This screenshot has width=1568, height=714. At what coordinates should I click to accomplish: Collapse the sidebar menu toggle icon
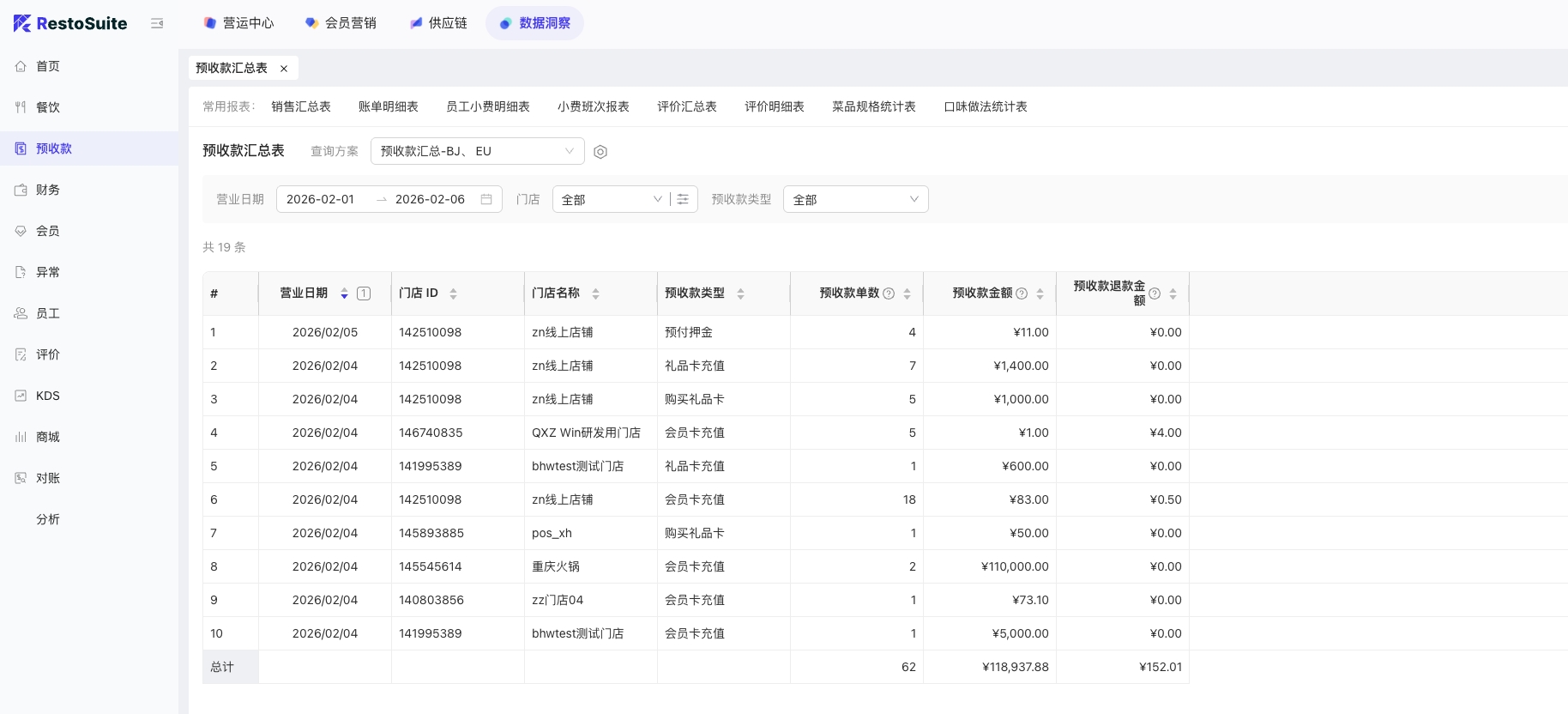point(157,23)
